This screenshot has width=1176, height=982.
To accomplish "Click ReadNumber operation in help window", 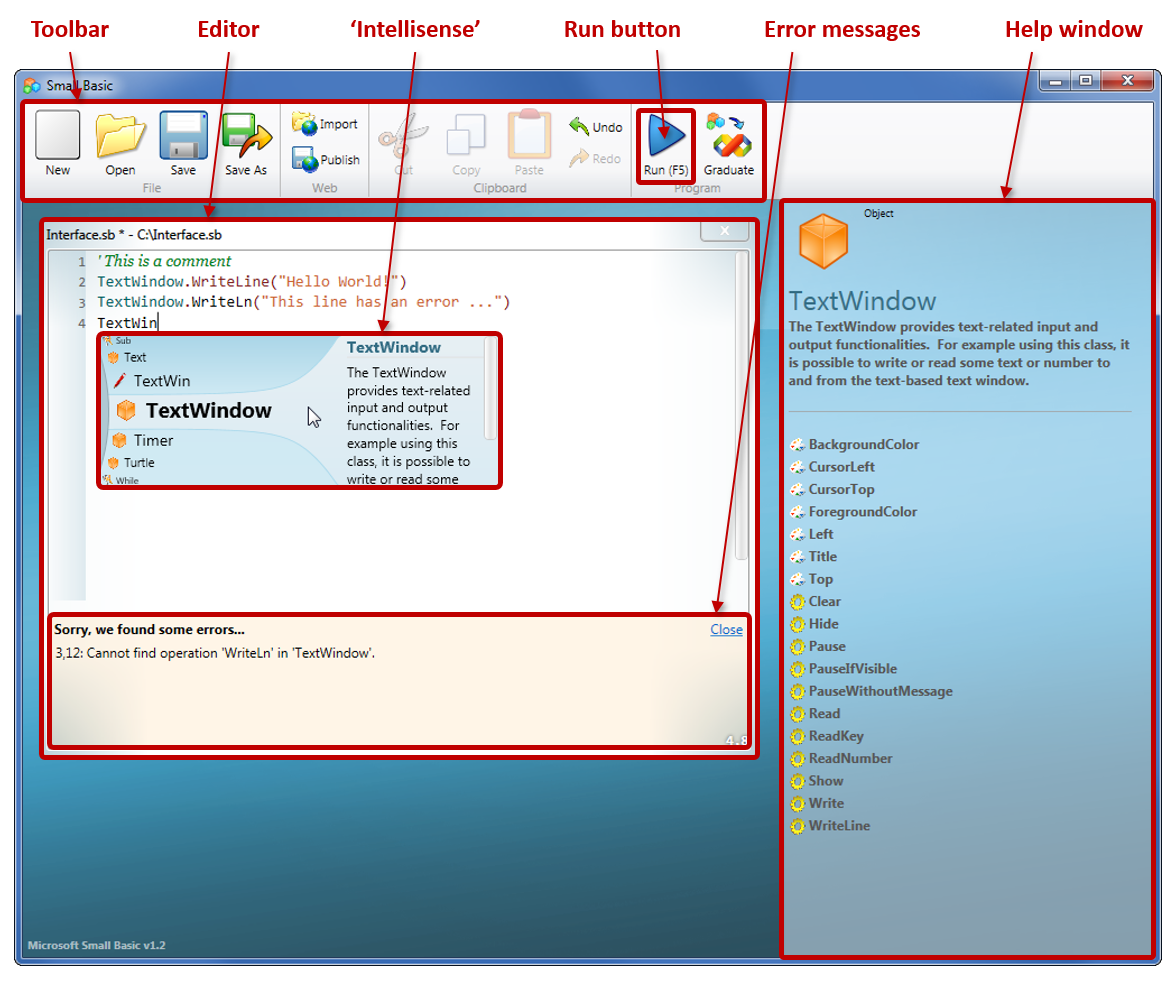I will [842, 758].
